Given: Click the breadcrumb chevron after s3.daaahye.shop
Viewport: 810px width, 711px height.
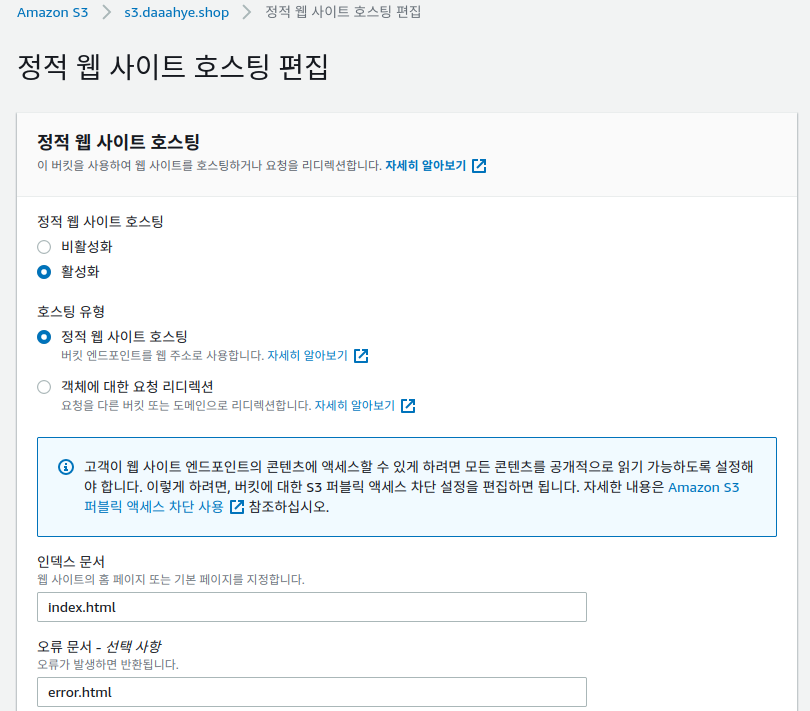Looking at the screenshot, I should [x=247, y=12].
